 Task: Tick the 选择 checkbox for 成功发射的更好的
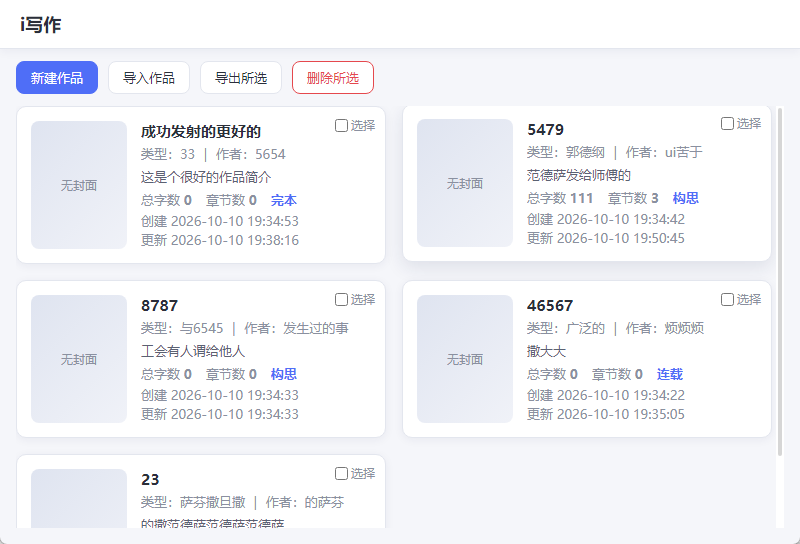(341, 126)
